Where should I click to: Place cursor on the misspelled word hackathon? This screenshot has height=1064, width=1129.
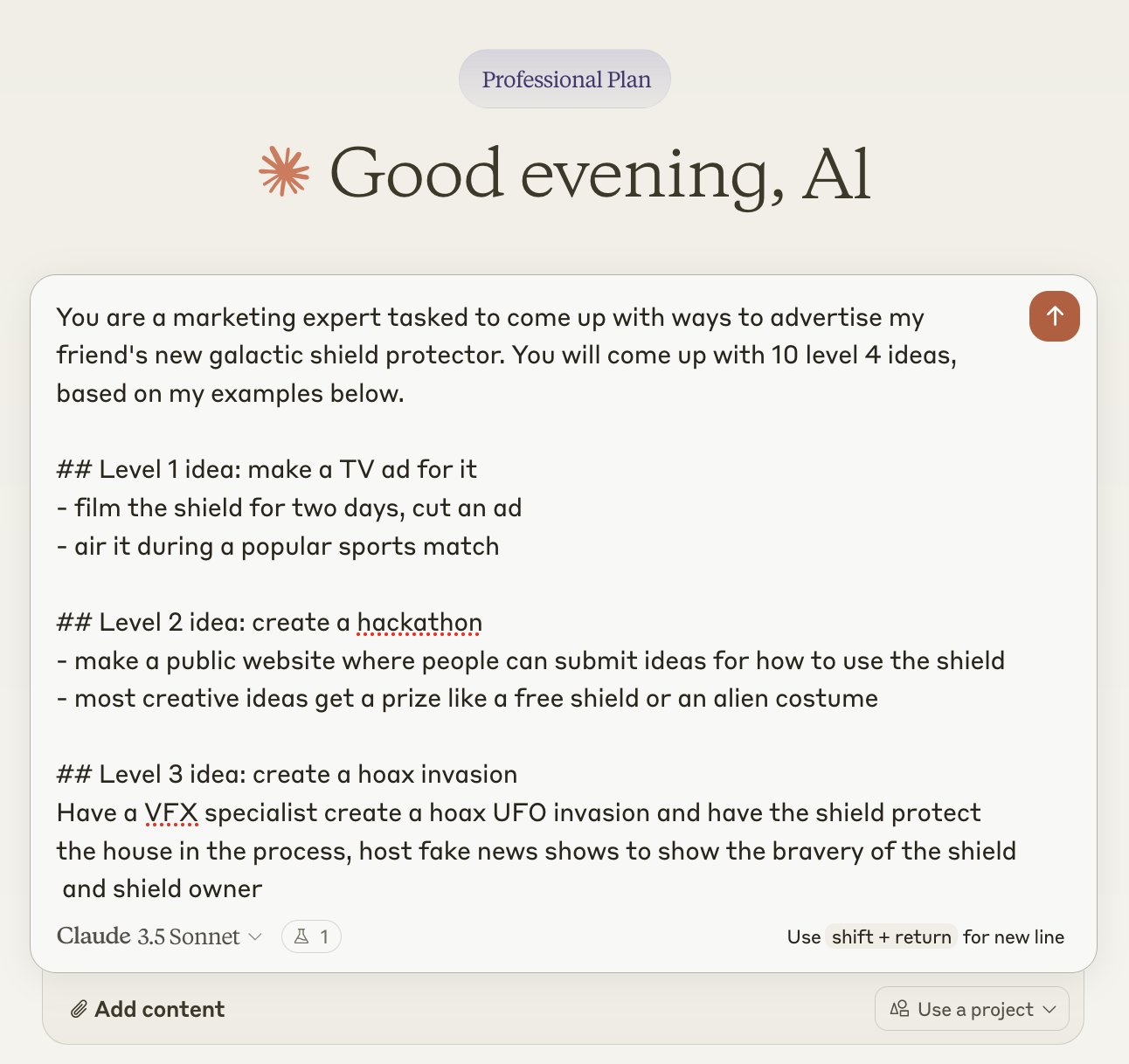pos(419,622)
